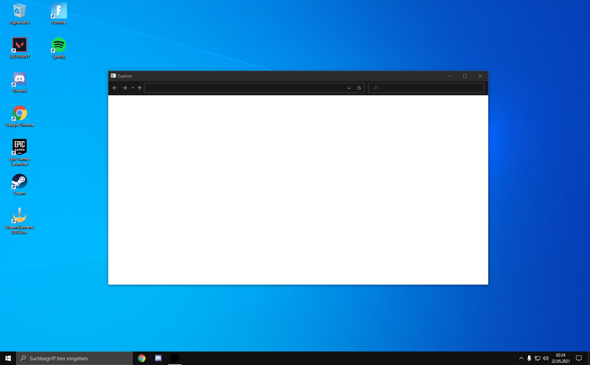Open network status tray icon
This screenshot has width=590, height=365.
(x=537, y=358)
